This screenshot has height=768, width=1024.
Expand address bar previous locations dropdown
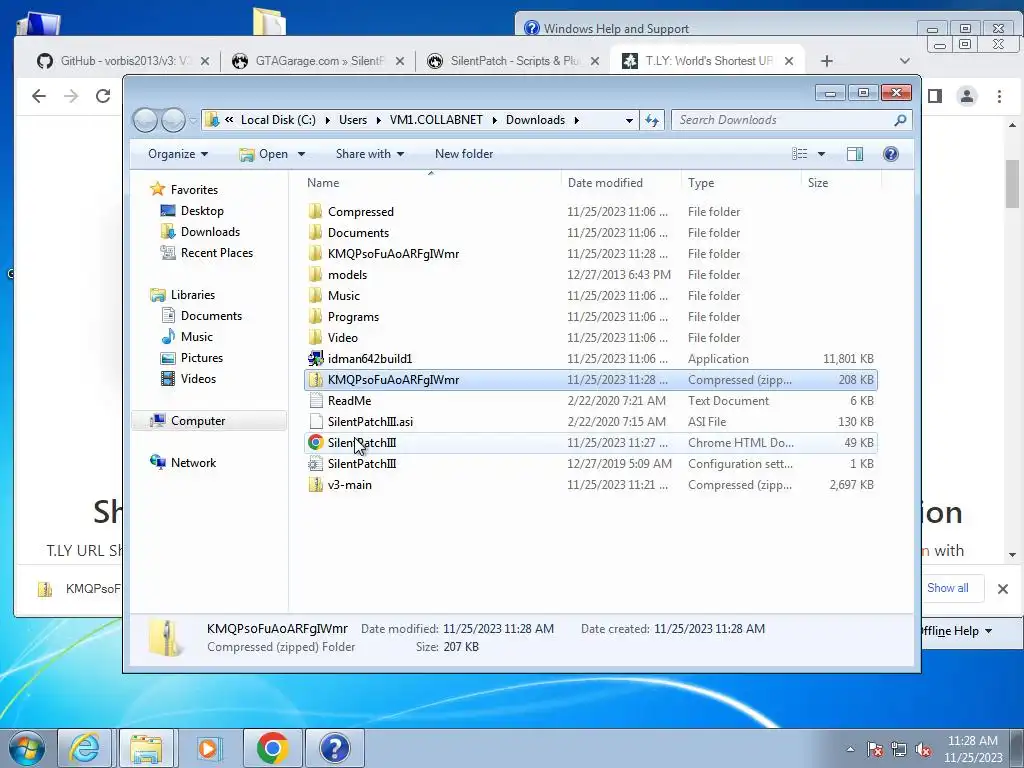coord(629,120)
